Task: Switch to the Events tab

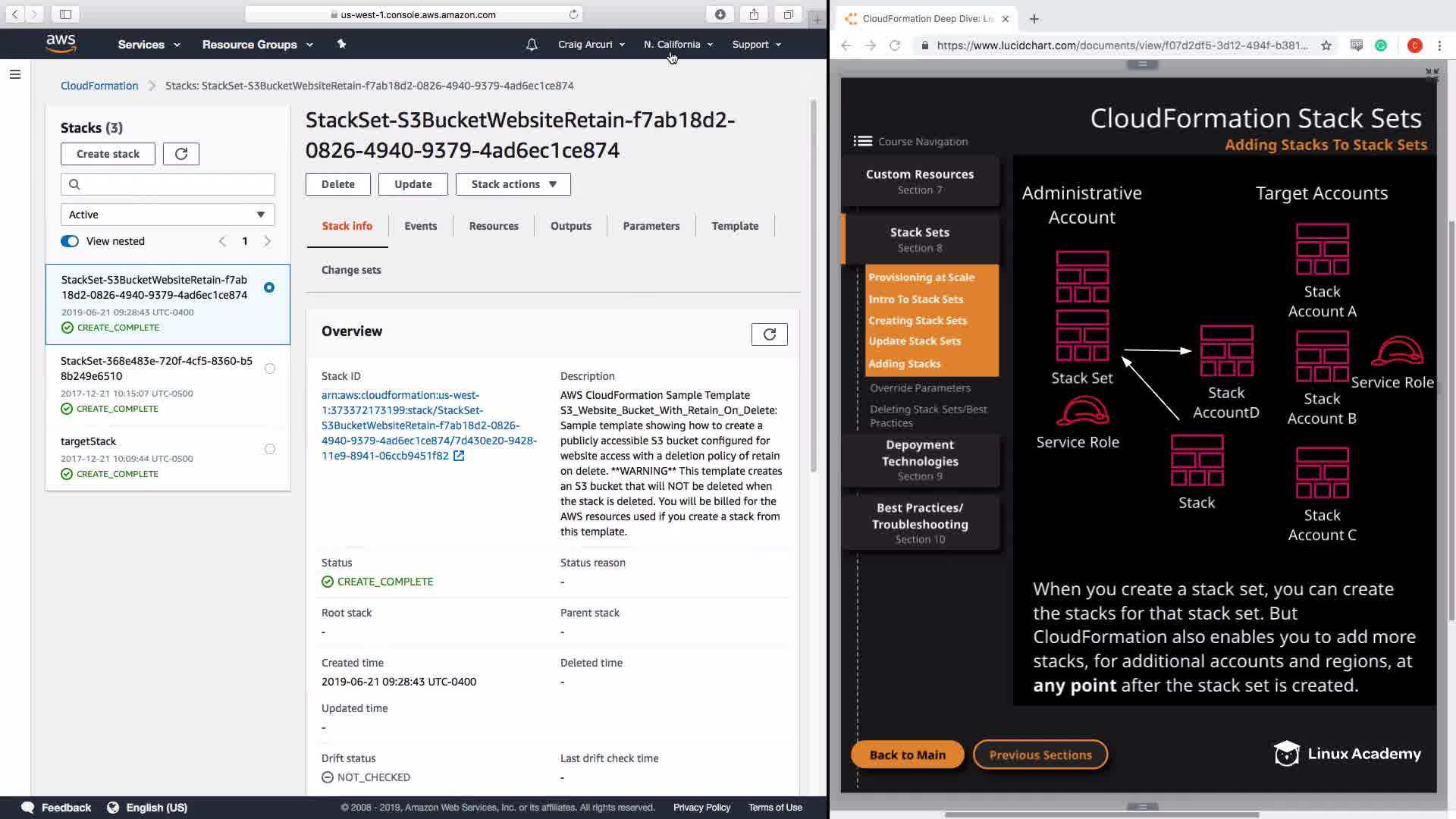Action: (x=420, y=226)
